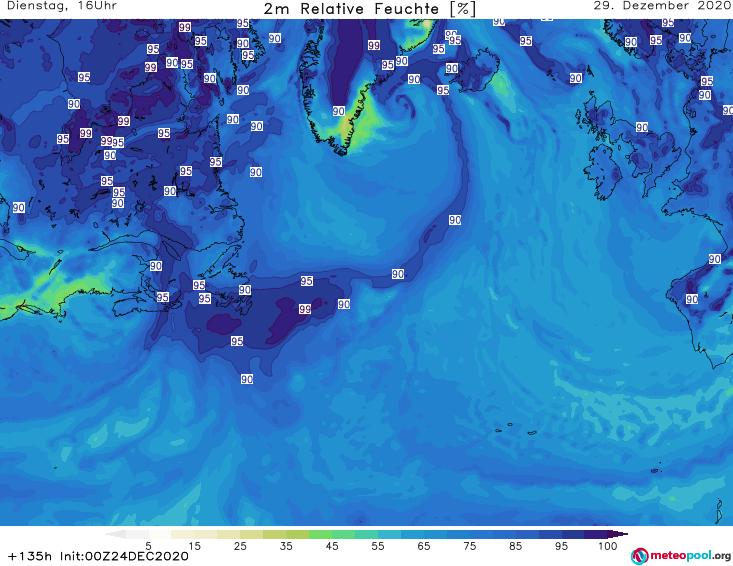Image resolution: width=733 pixels, height=566 pixels.
Task: Click the legend value "55"
Action: click(x=377, y=546)
